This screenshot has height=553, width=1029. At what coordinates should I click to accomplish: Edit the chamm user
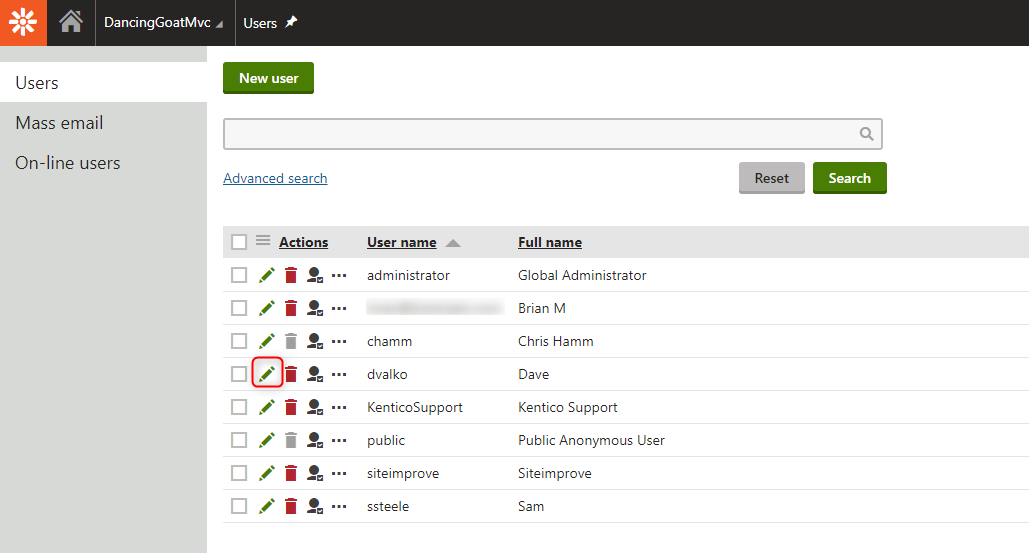(x=266, y=341)
